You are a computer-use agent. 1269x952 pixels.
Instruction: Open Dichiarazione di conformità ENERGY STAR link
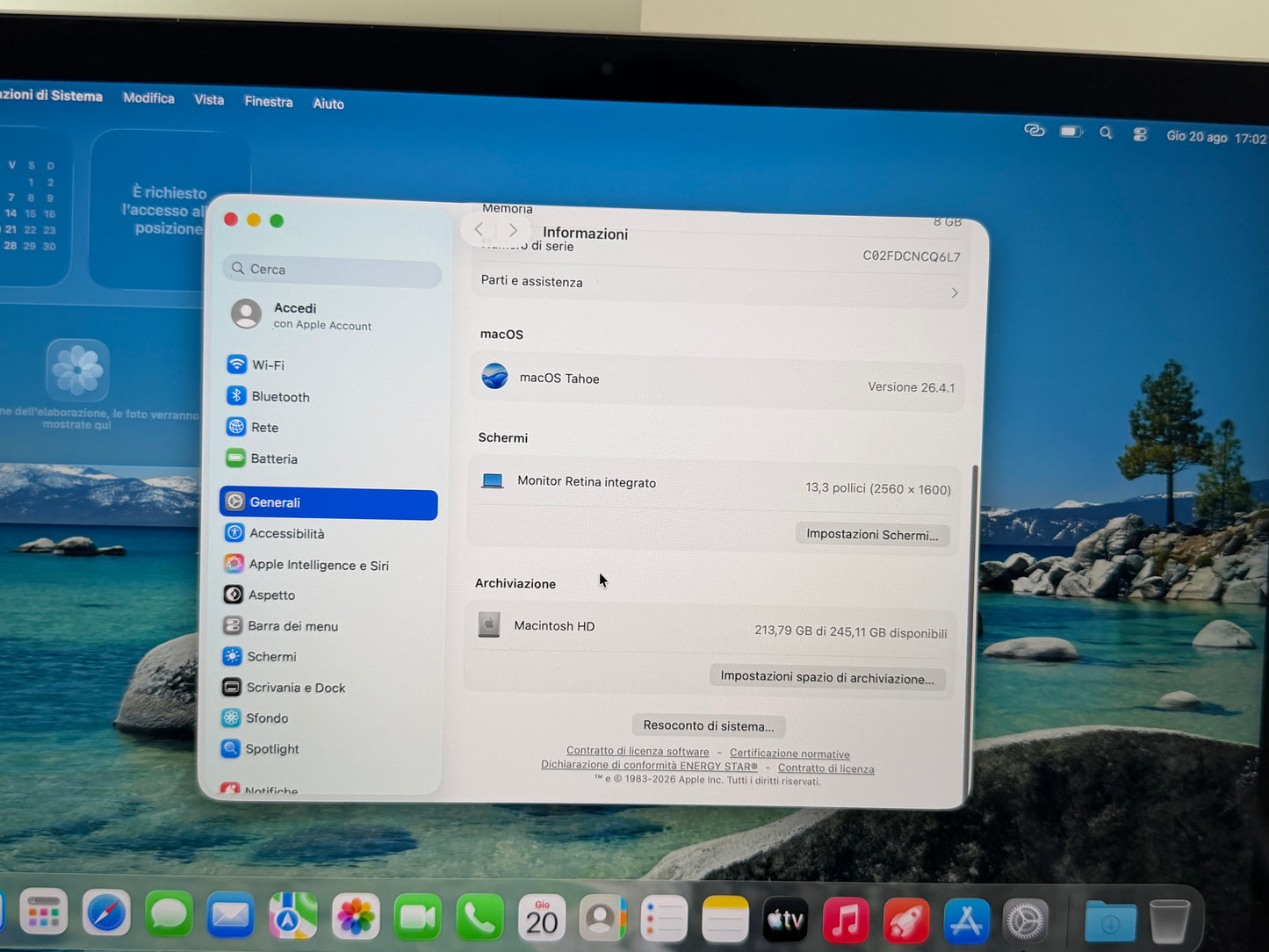649,765
